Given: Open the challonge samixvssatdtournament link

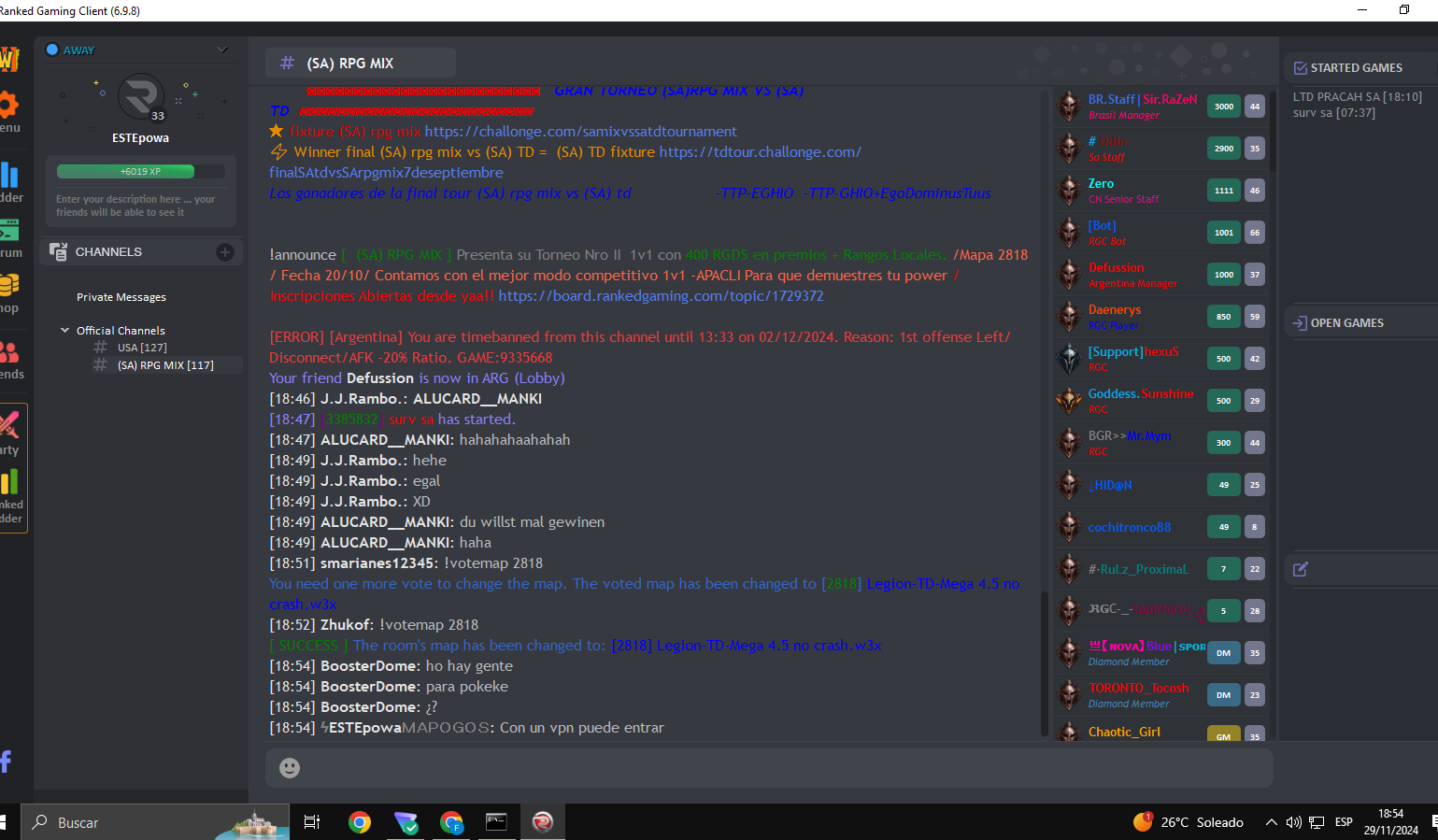Looking at the screenshot, I should 580,132.
